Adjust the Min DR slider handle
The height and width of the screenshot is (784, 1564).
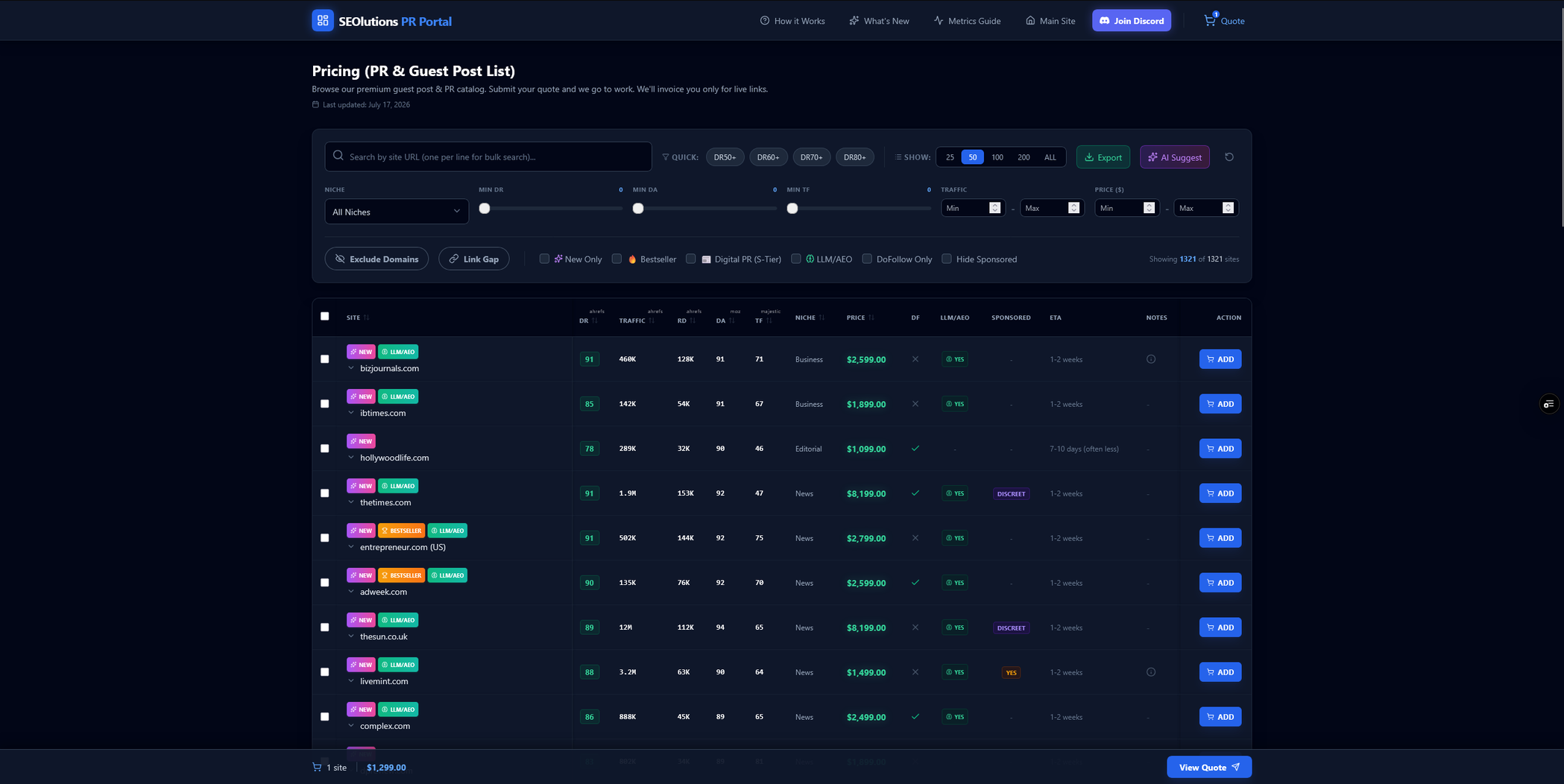coord(485,209)
